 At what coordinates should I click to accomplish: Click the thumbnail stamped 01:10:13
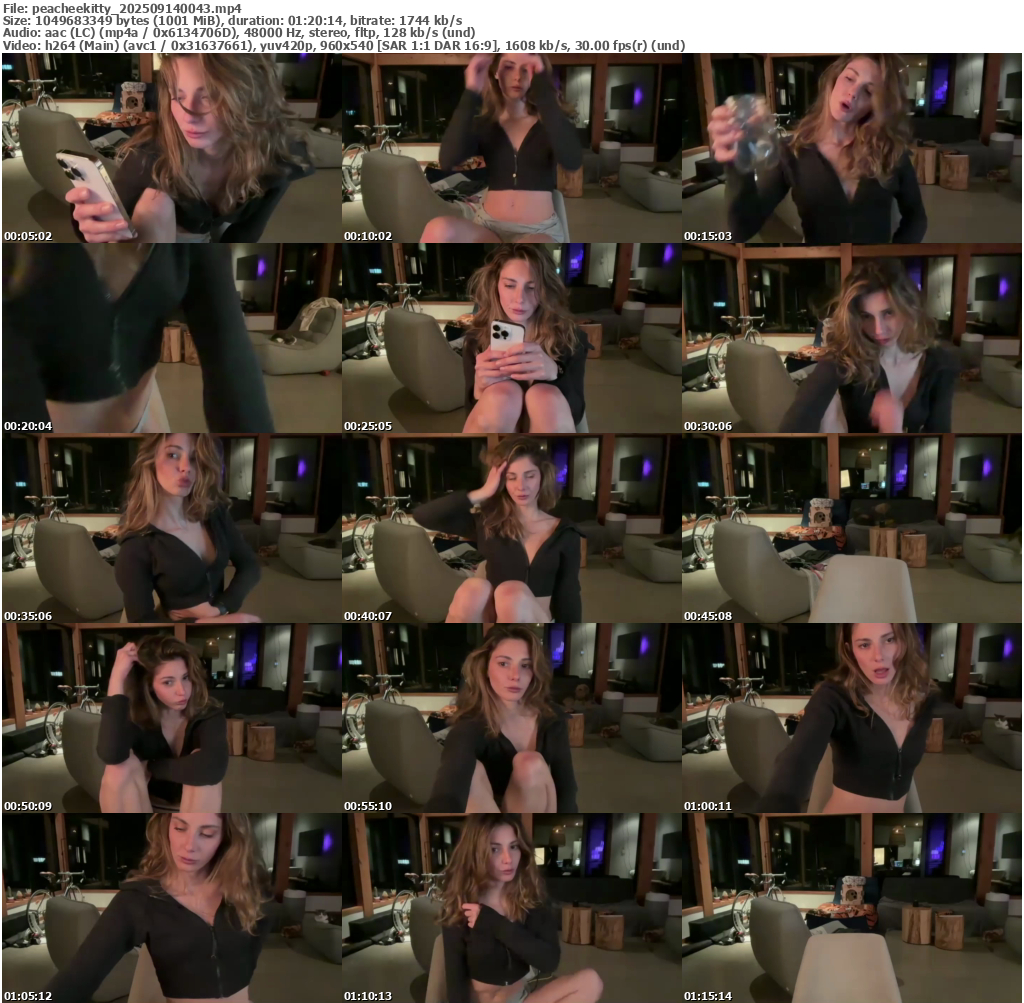(x=511, y=908)
